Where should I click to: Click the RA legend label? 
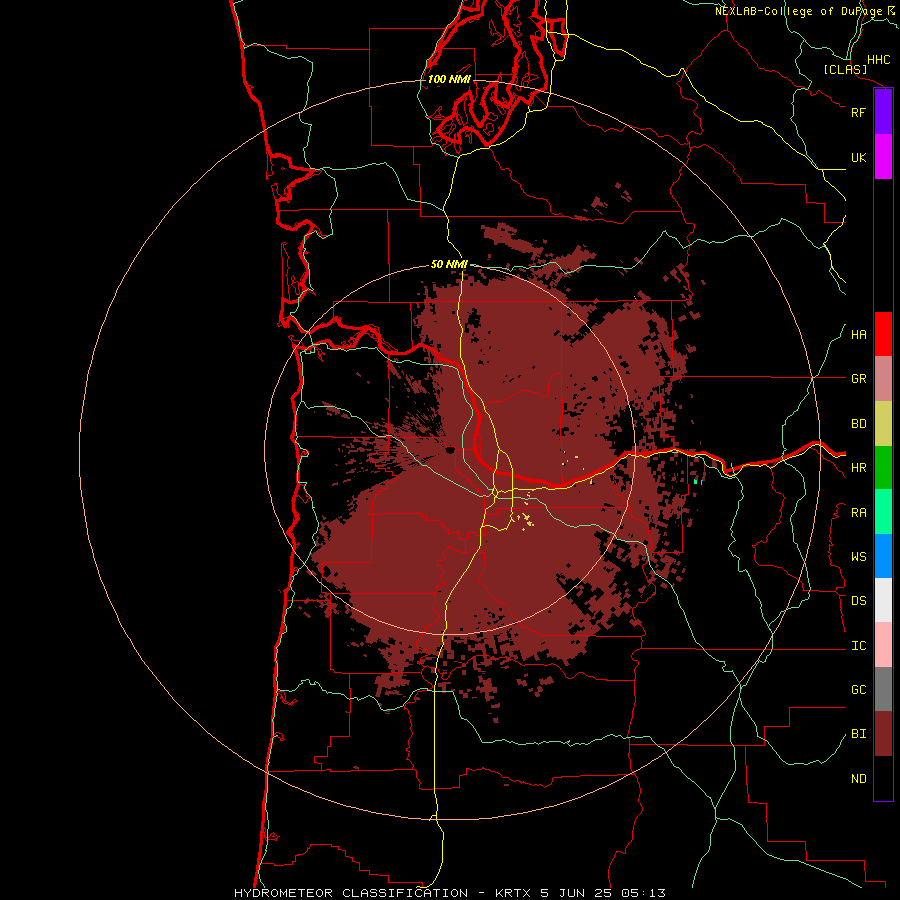[x=858, y=513]
